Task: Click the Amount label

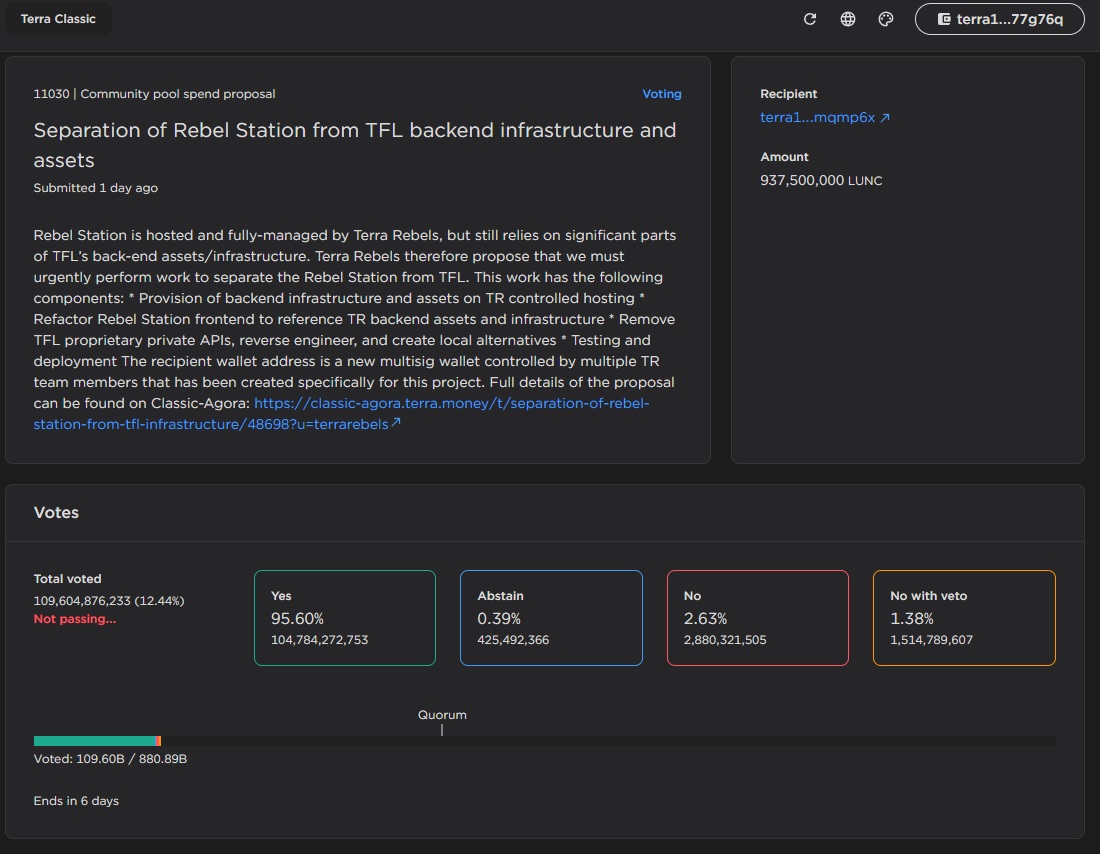Action: point(784,156)
